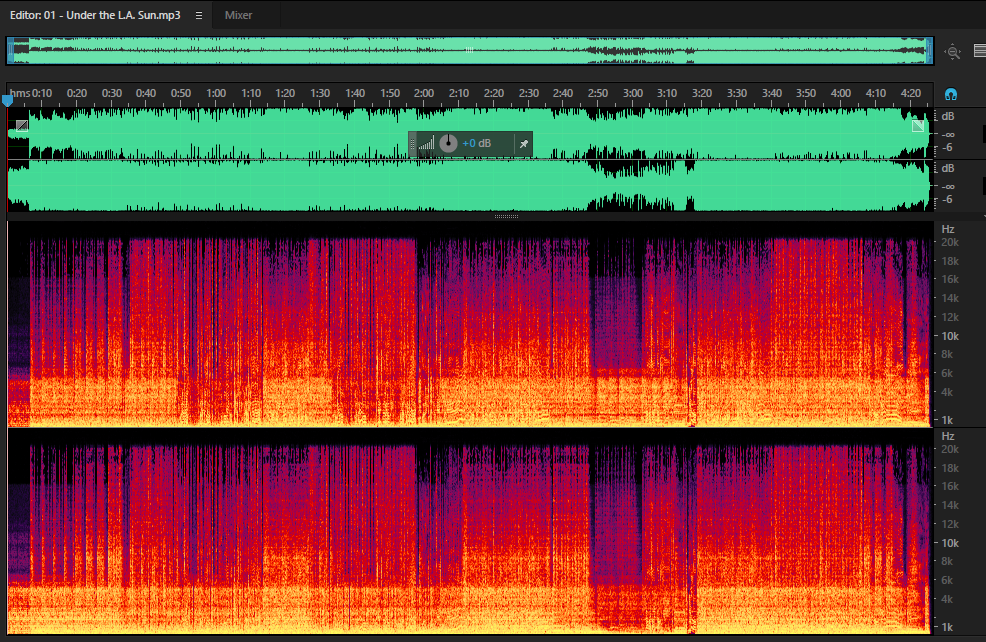The width and height of the screenshot is (986, 642).
Task: Click 10k on the upper channel frequency ruler
Action: pyautogui.click(x=950, y=336)
